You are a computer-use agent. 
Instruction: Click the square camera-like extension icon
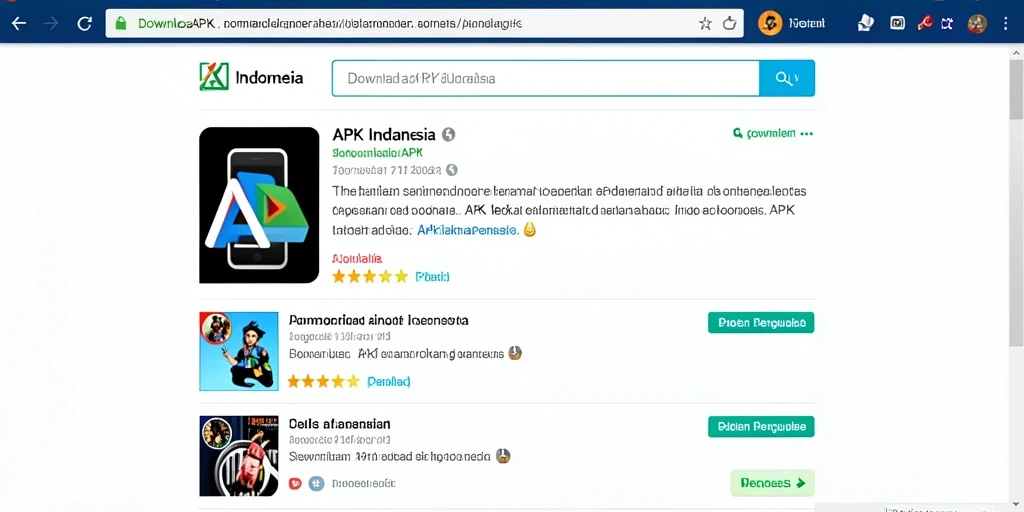tap(898, 24)
